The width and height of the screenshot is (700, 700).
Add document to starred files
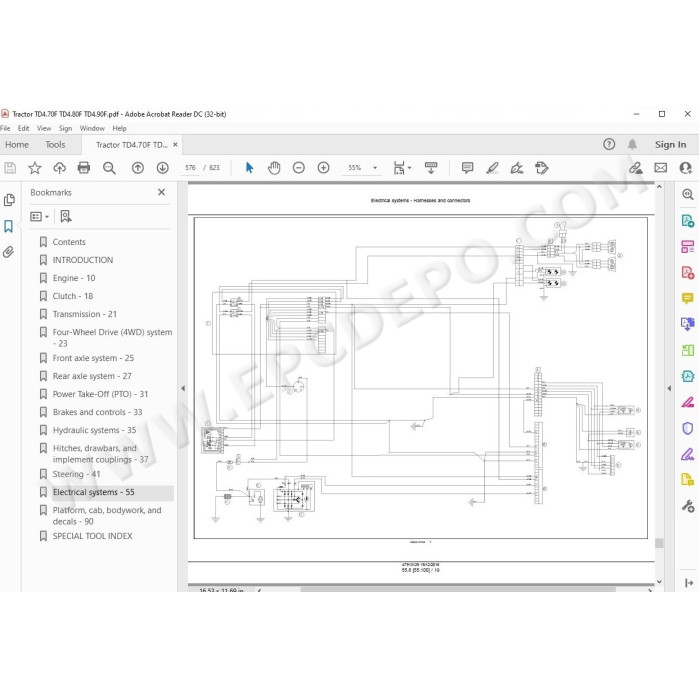click(x=34, y=168)
